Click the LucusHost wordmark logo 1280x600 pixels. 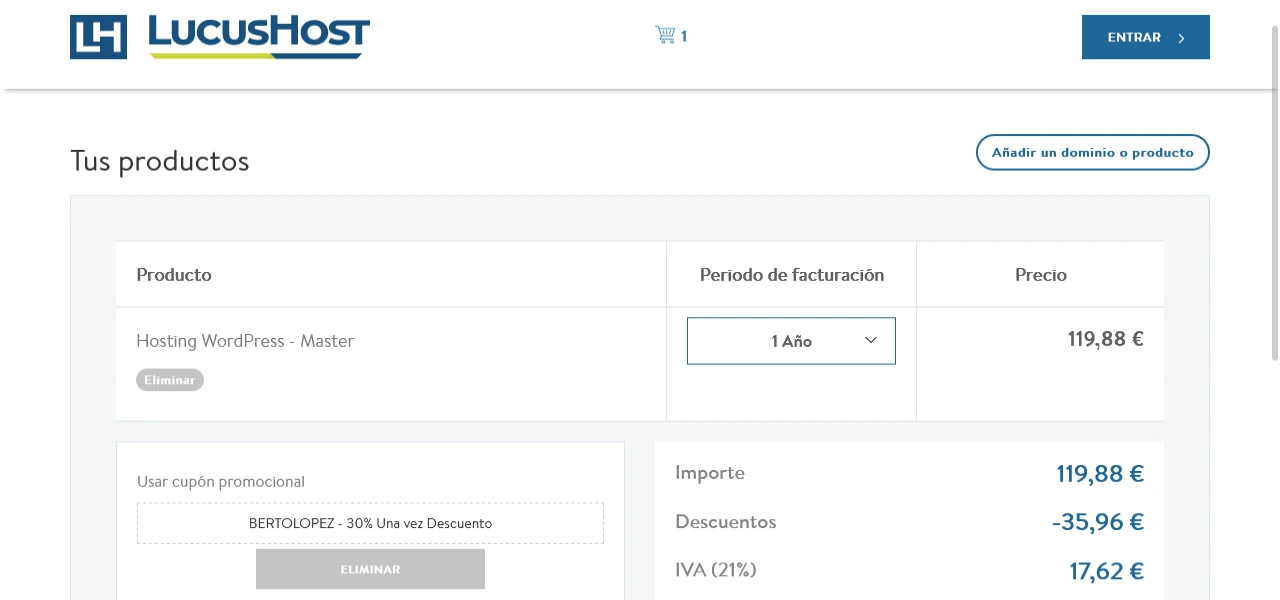click(x=259, y=37)
